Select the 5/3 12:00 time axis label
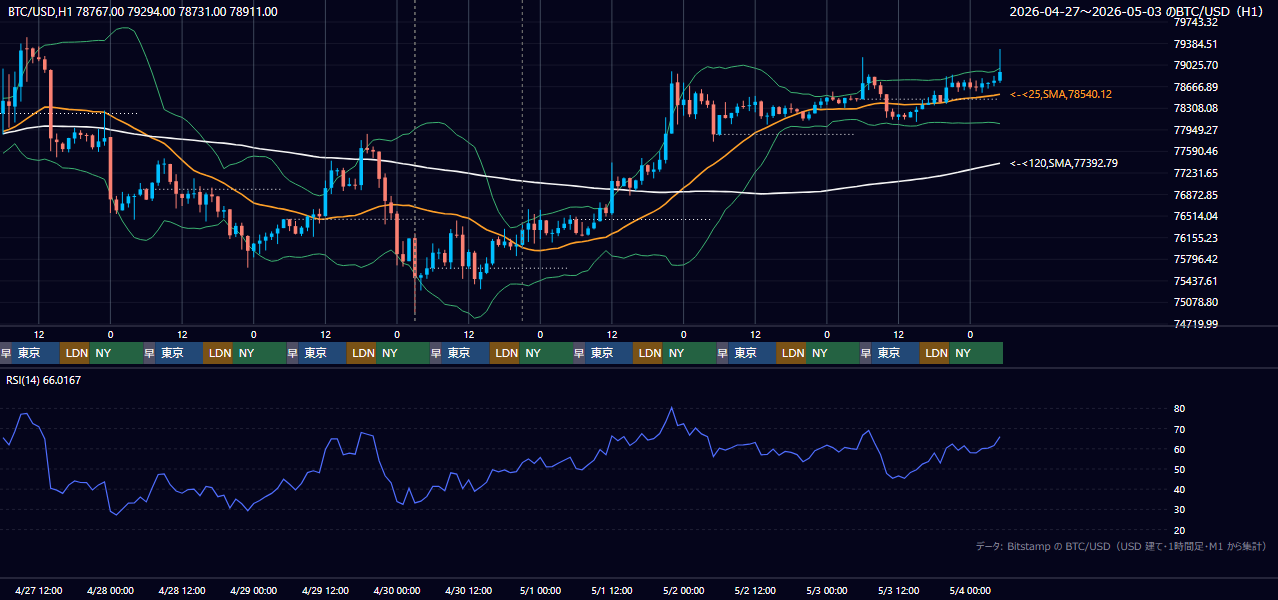 pyautogui.click(x=898, y=590)
